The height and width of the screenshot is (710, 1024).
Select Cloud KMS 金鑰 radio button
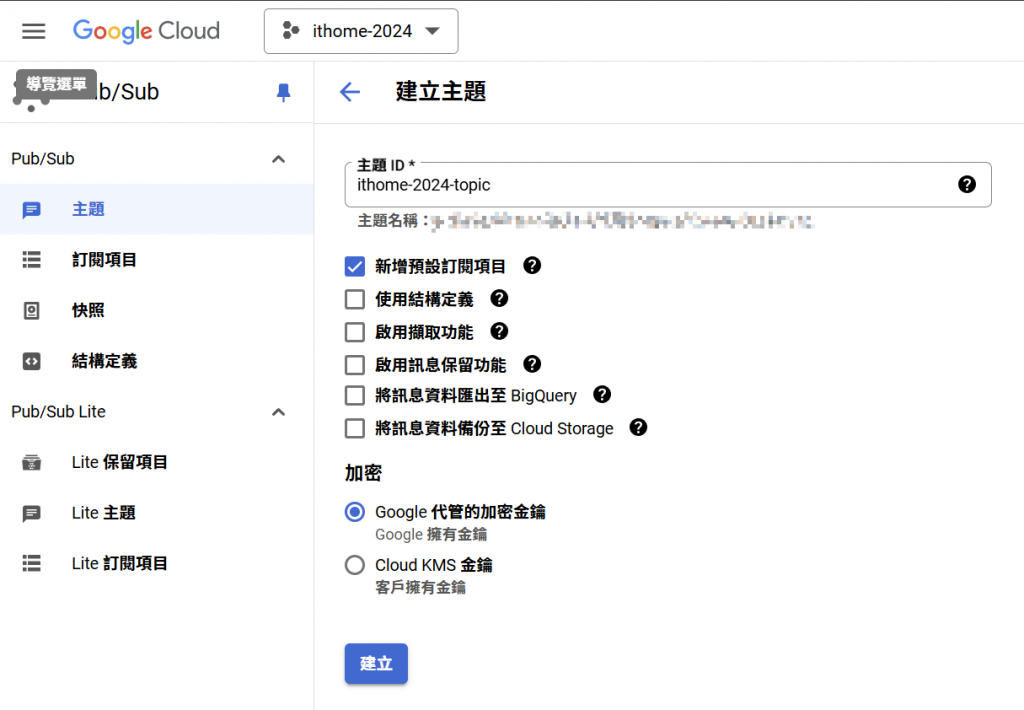[x=355, y=565]
